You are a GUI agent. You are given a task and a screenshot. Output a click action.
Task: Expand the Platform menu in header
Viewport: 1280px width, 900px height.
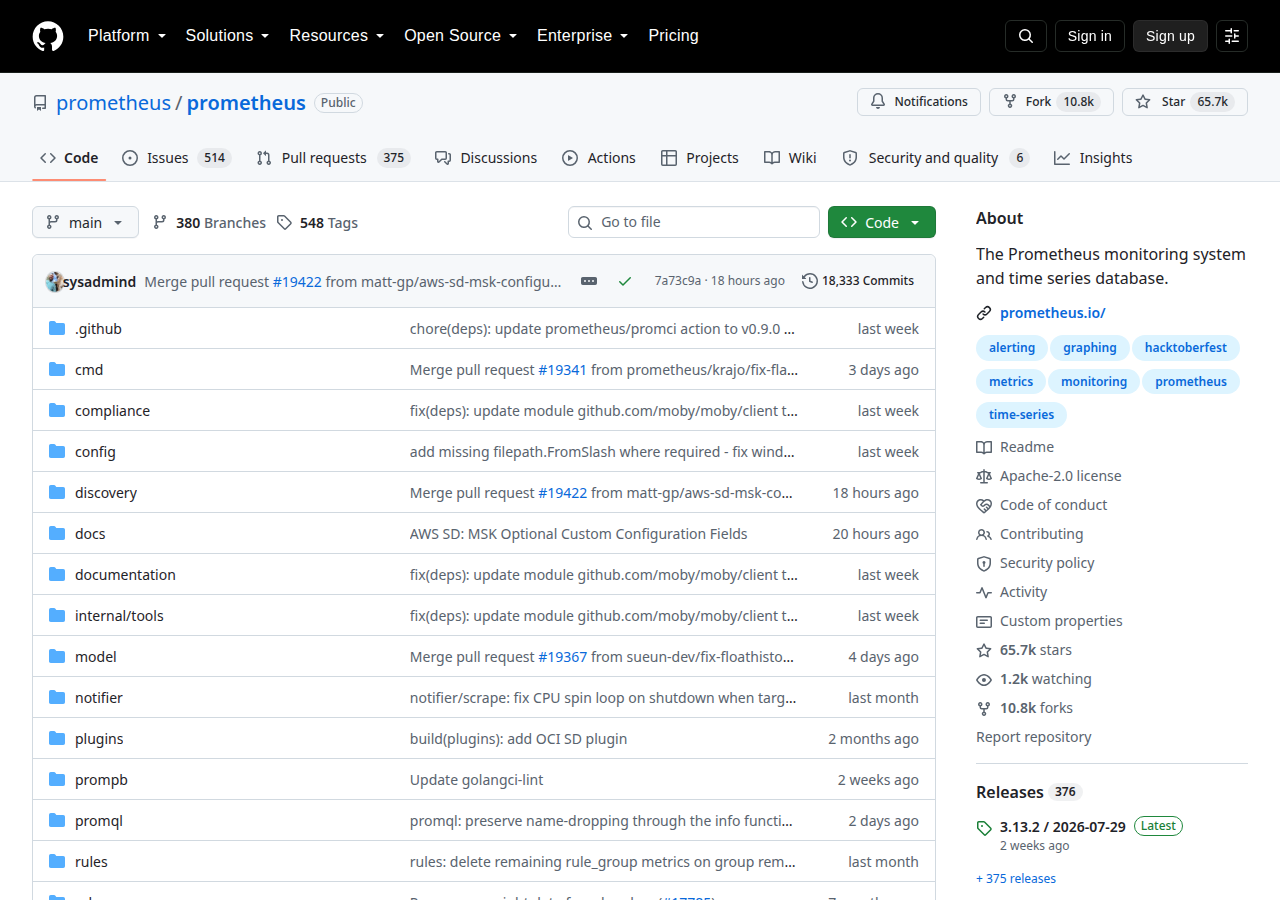pyautogui.click(x=126, y=36)
